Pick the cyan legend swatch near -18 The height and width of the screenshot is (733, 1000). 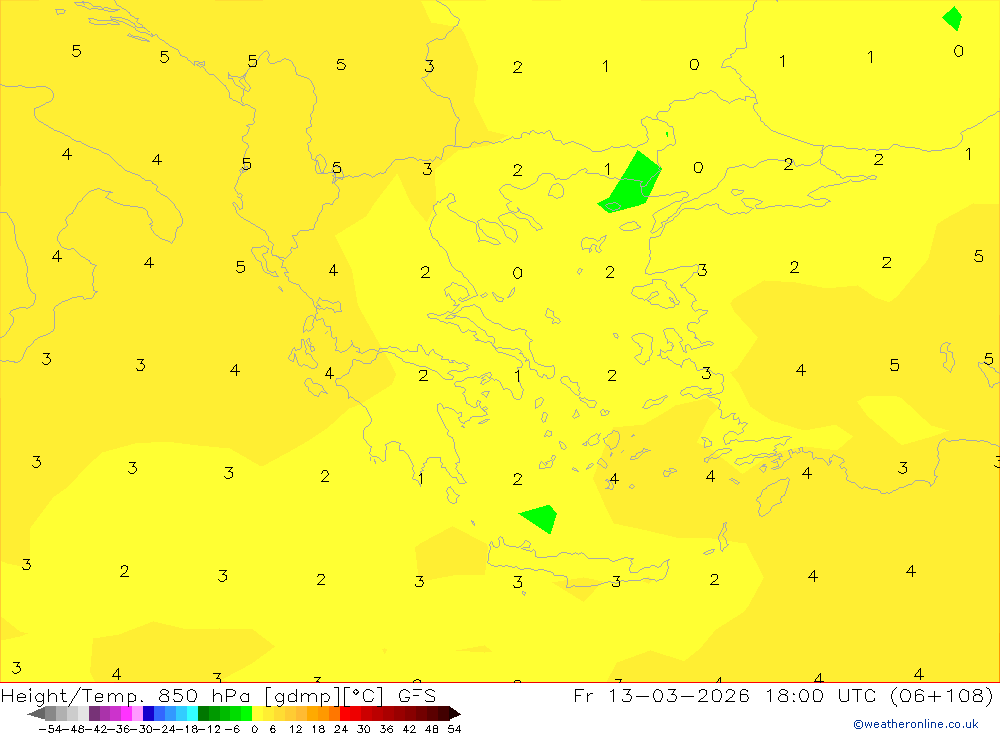tap(192, 714)
